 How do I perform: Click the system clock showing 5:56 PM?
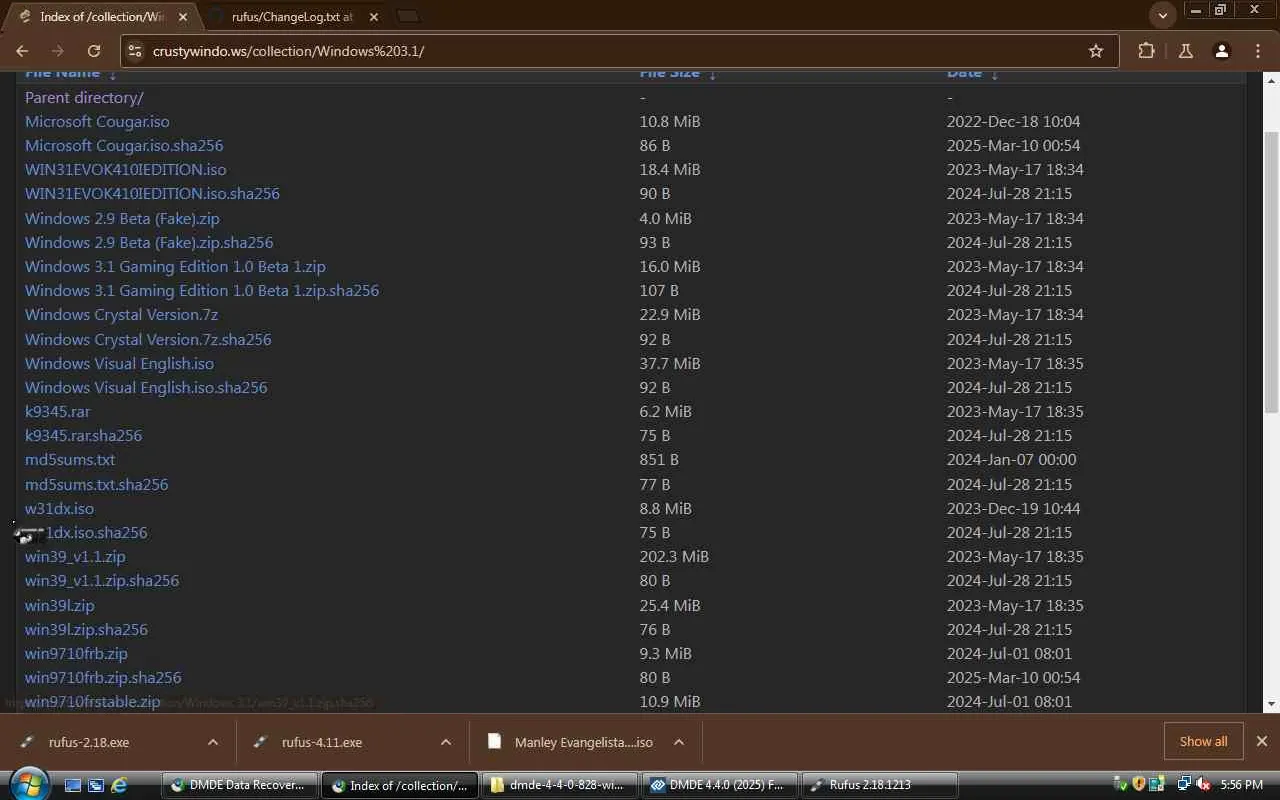1242,785
